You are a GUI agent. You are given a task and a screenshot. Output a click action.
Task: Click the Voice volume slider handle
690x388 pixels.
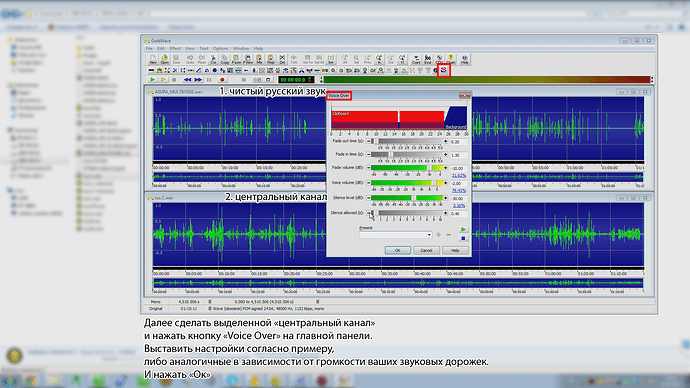click(434, 183)
